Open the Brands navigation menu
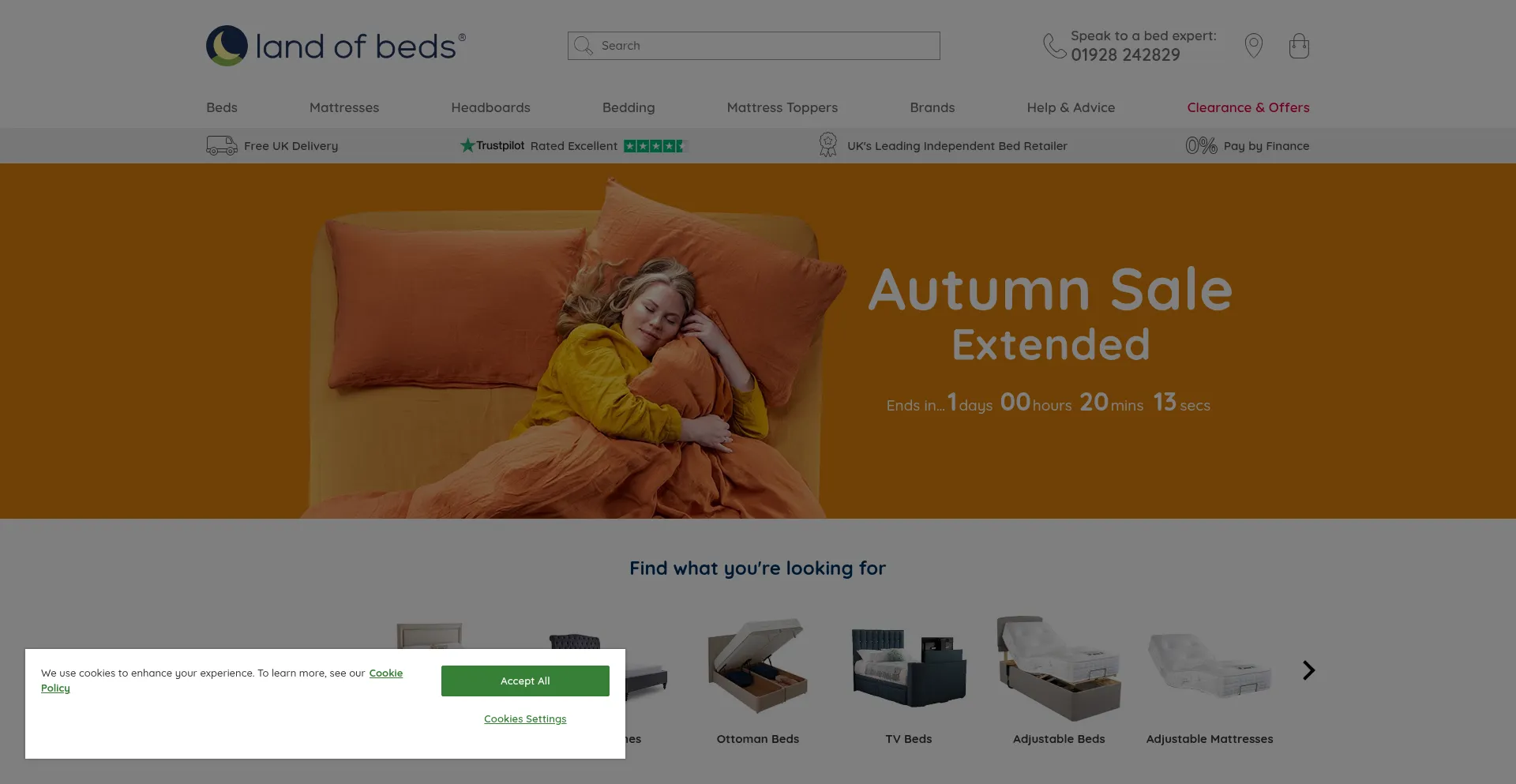The height and width of the screenshot is (784, 1516). tap(932, 107)
